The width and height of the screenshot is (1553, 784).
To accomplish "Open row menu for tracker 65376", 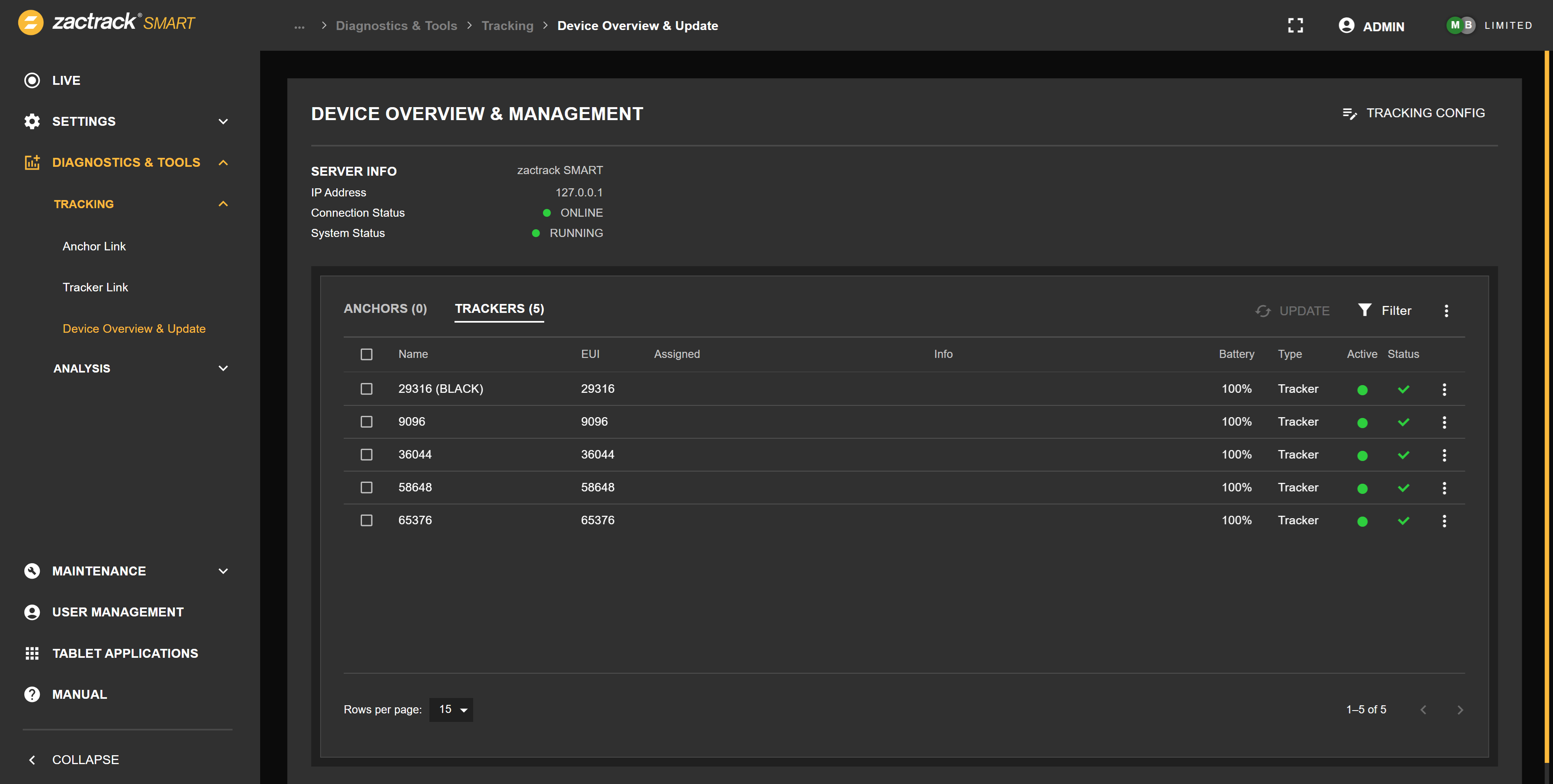I will pyautogui.click(x=1445, y=521).
